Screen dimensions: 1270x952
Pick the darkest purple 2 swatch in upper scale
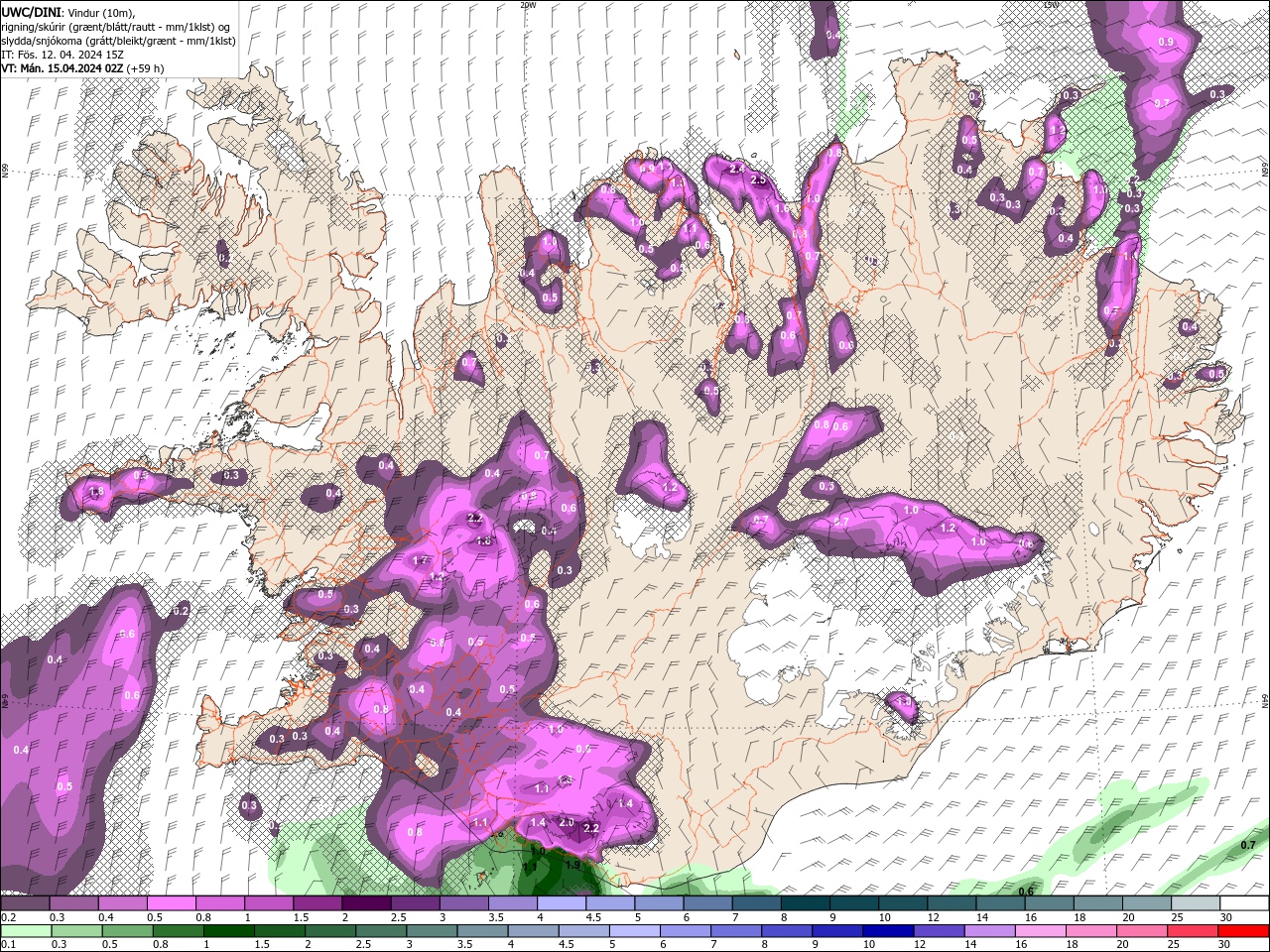point(365,903)
